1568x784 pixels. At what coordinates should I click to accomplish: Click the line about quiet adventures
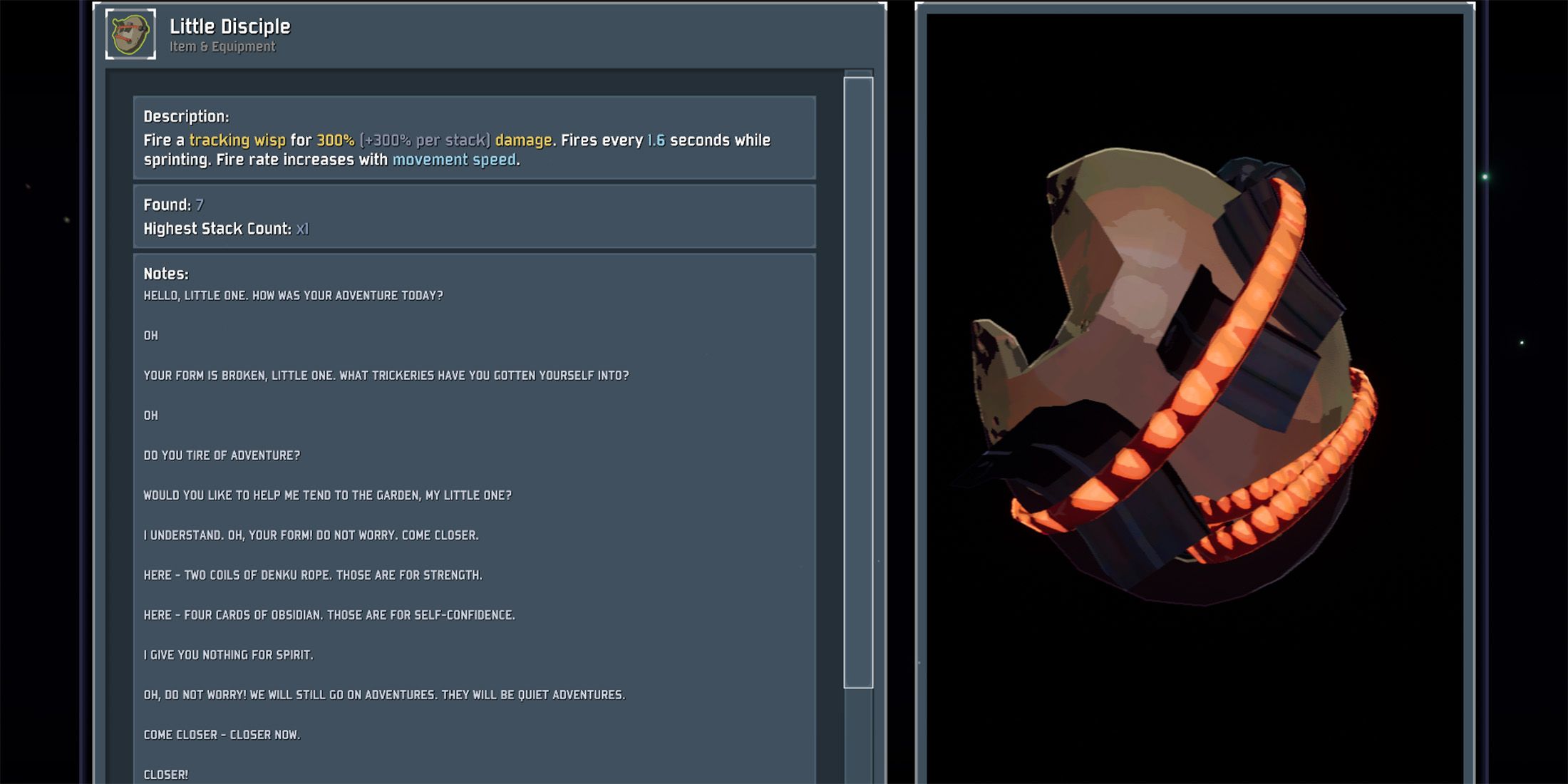click(x=384, y=695)
